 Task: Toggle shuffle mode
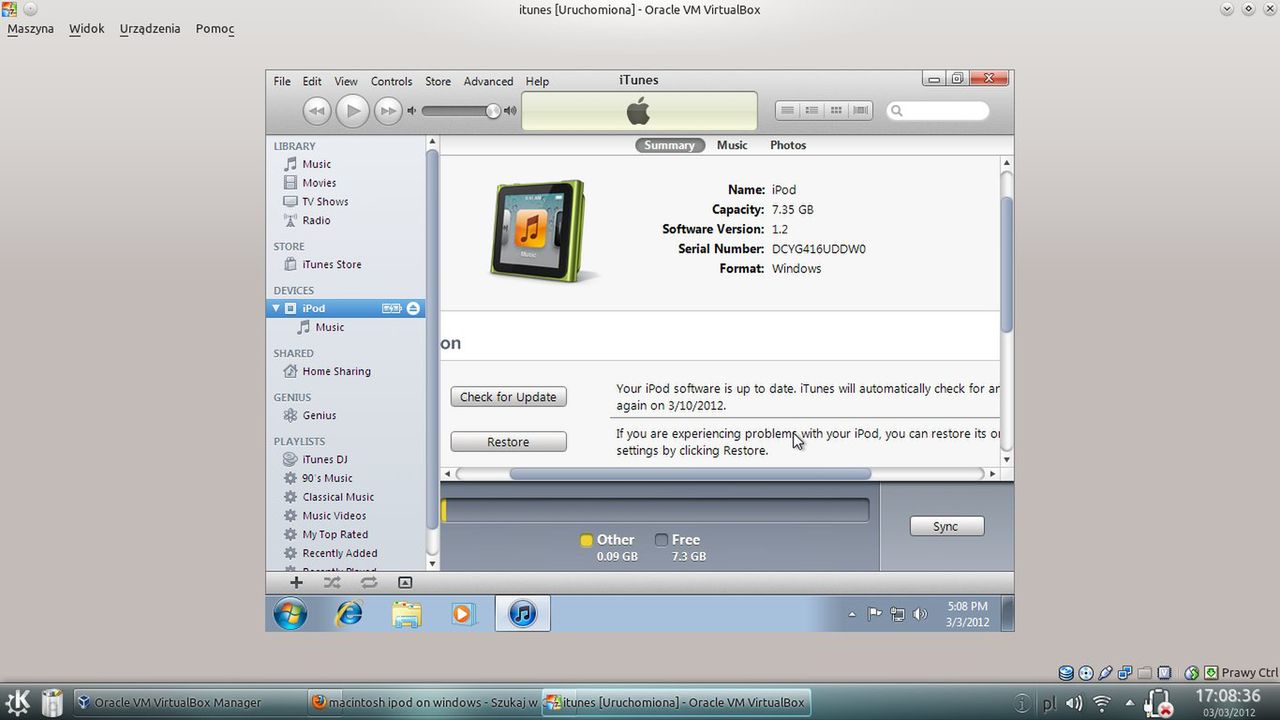(x=332, y=582)
